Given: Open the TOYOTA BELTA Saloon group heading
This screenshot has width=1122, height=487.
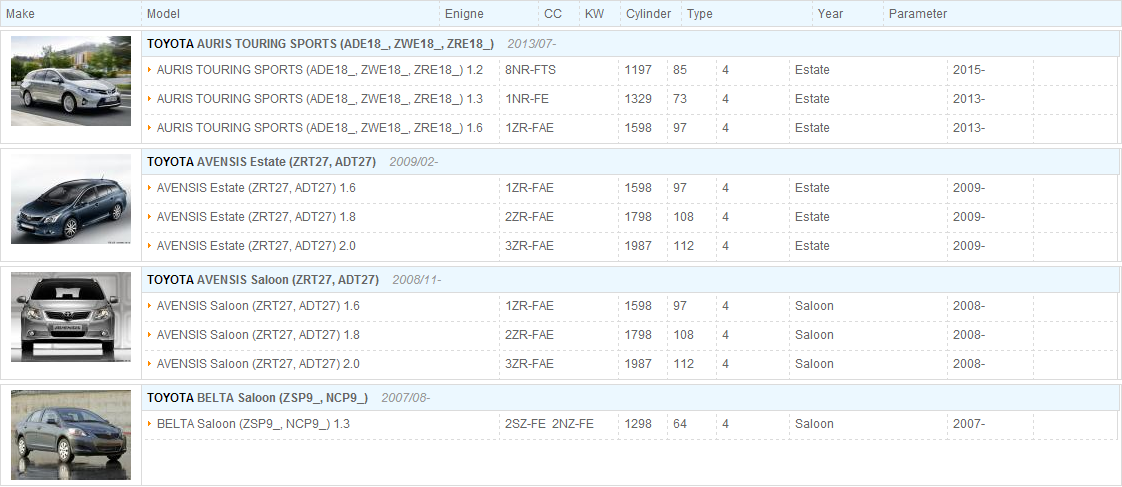Looking at the screenshot, I should point(257,398).
